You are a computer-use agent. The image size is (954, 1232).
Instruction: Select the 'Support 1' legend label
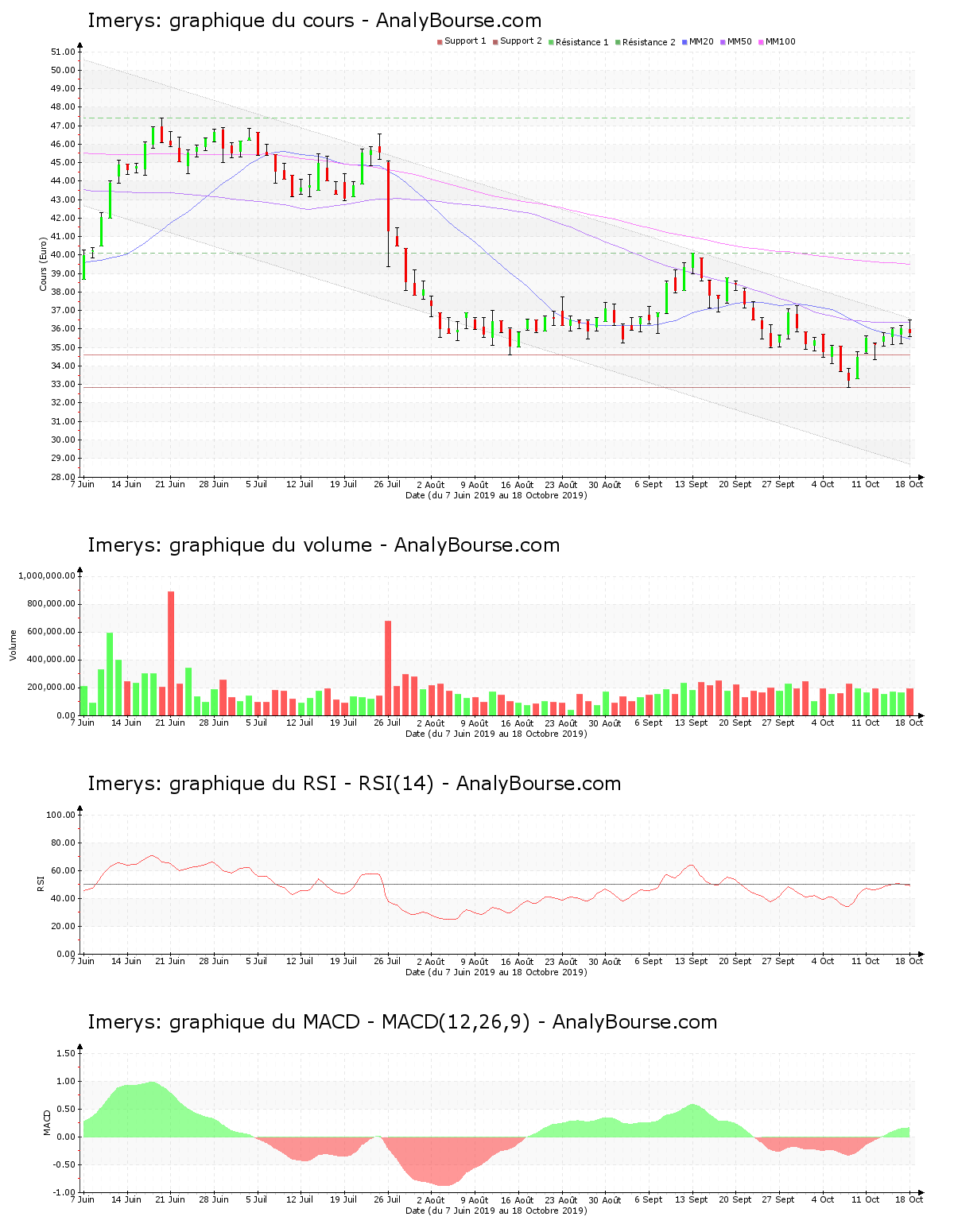pyautogui.click(x=465, y=41)
